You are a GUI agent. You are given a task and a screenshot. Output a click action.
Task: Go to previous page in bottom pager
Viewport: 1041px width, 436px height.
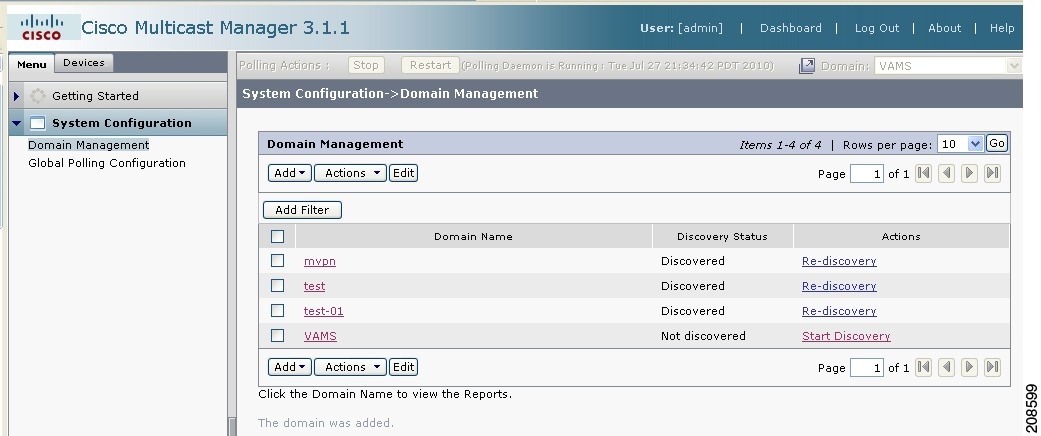pyautogui.click(x=947, y=367)
